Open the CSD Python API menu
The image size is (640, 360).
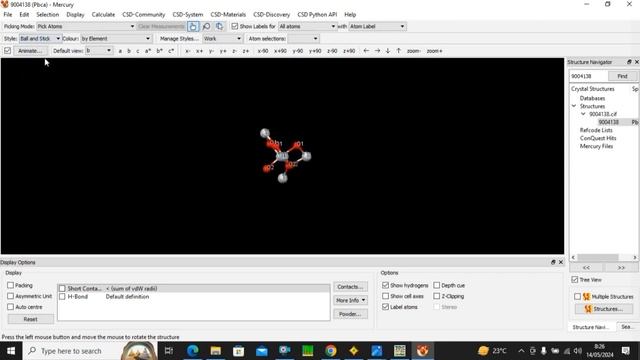[317, 15]
